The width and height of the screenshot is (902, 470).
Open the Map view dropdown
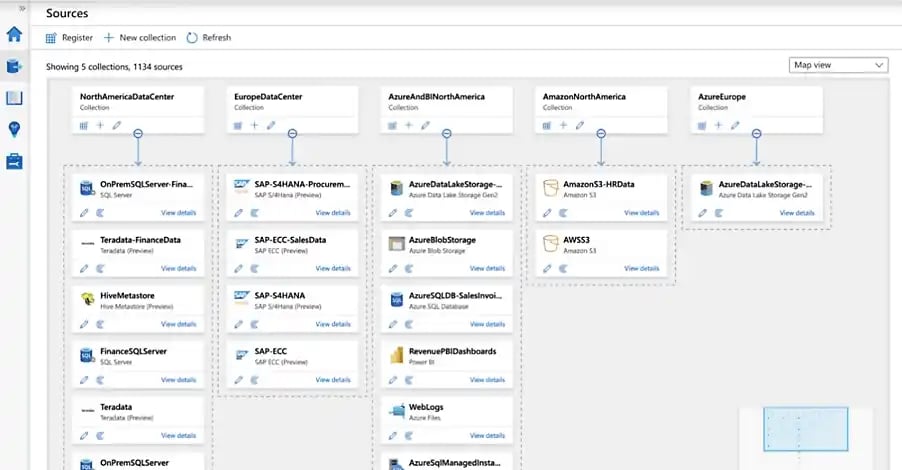[838, 65]
